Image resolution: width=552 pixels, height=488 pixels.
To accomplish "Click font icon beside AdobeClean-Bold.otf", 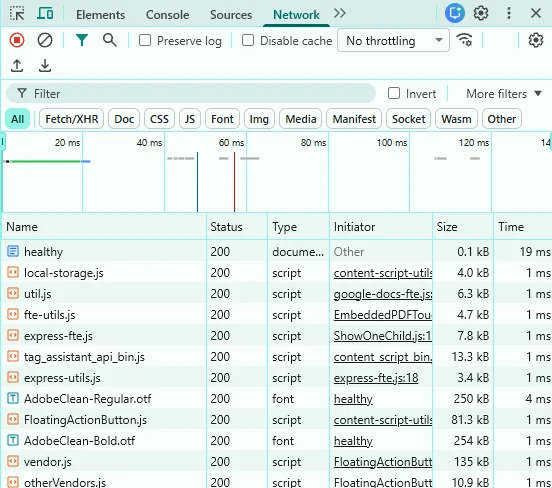I will click(13, 440).
